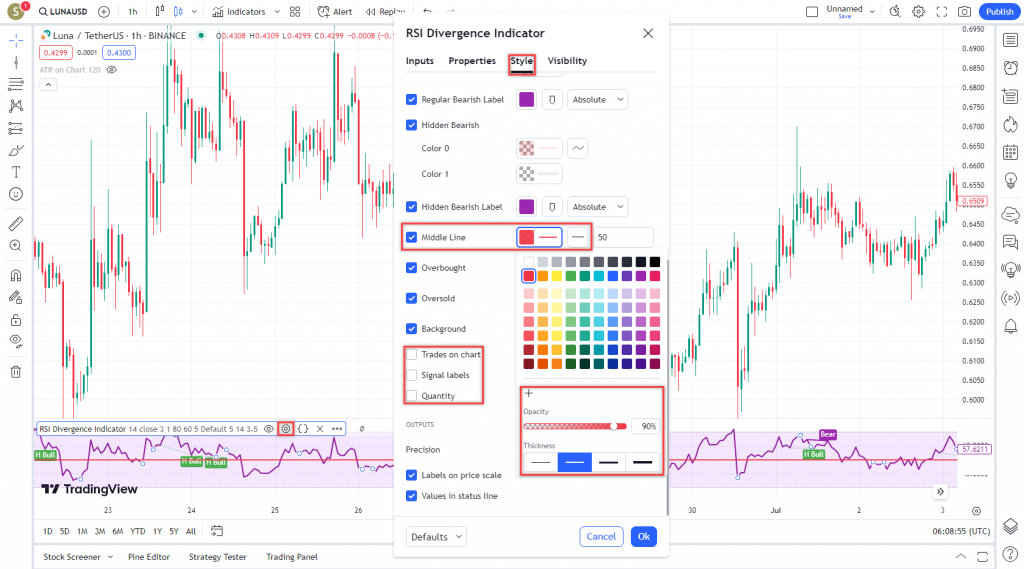Viewport: 1024px width, 569px height.
Task: Lock all drawing tools
Action: point(16,319)
